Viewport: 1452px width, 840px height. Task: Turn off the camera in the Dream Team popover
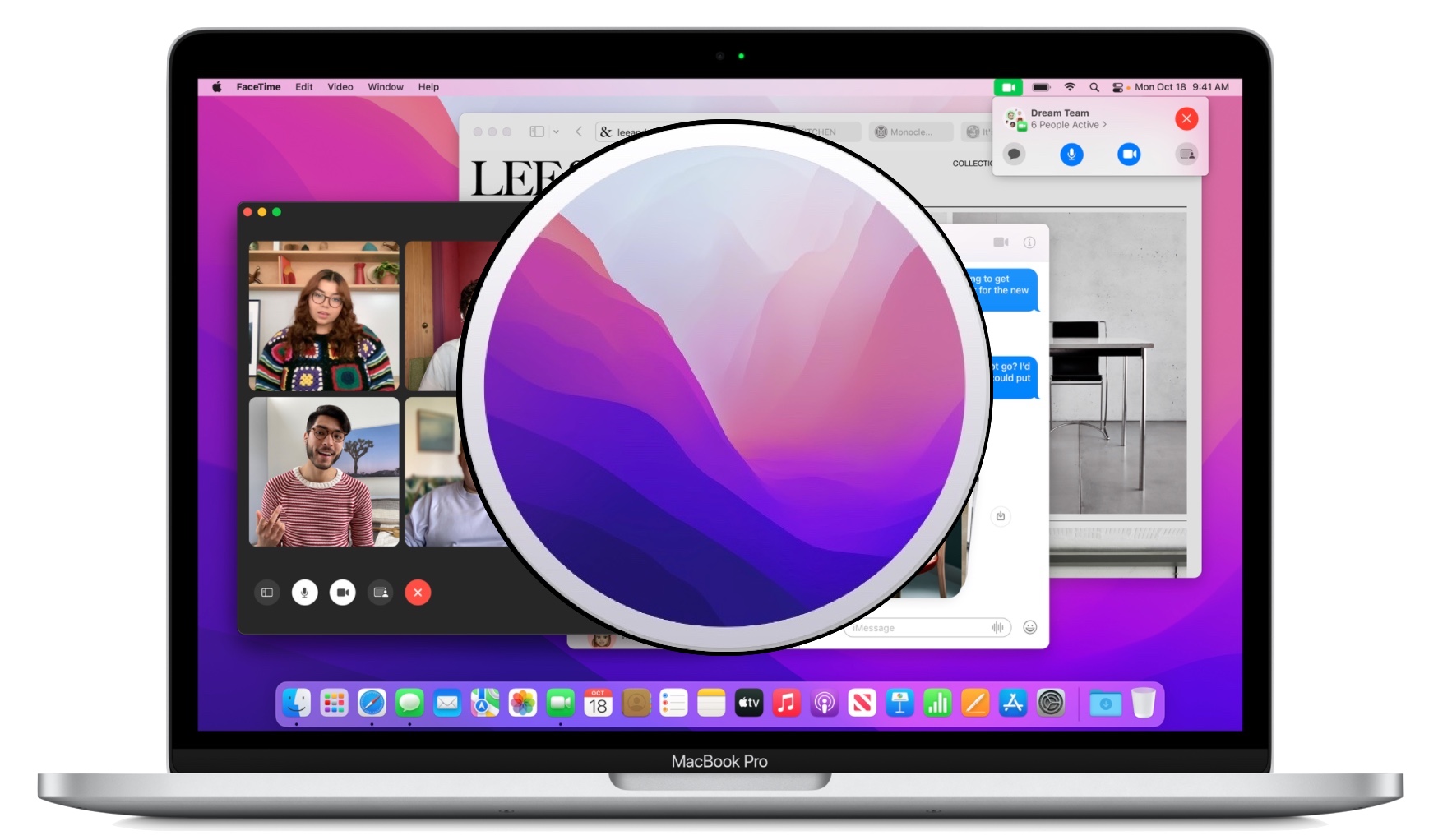pos(1129,155)
